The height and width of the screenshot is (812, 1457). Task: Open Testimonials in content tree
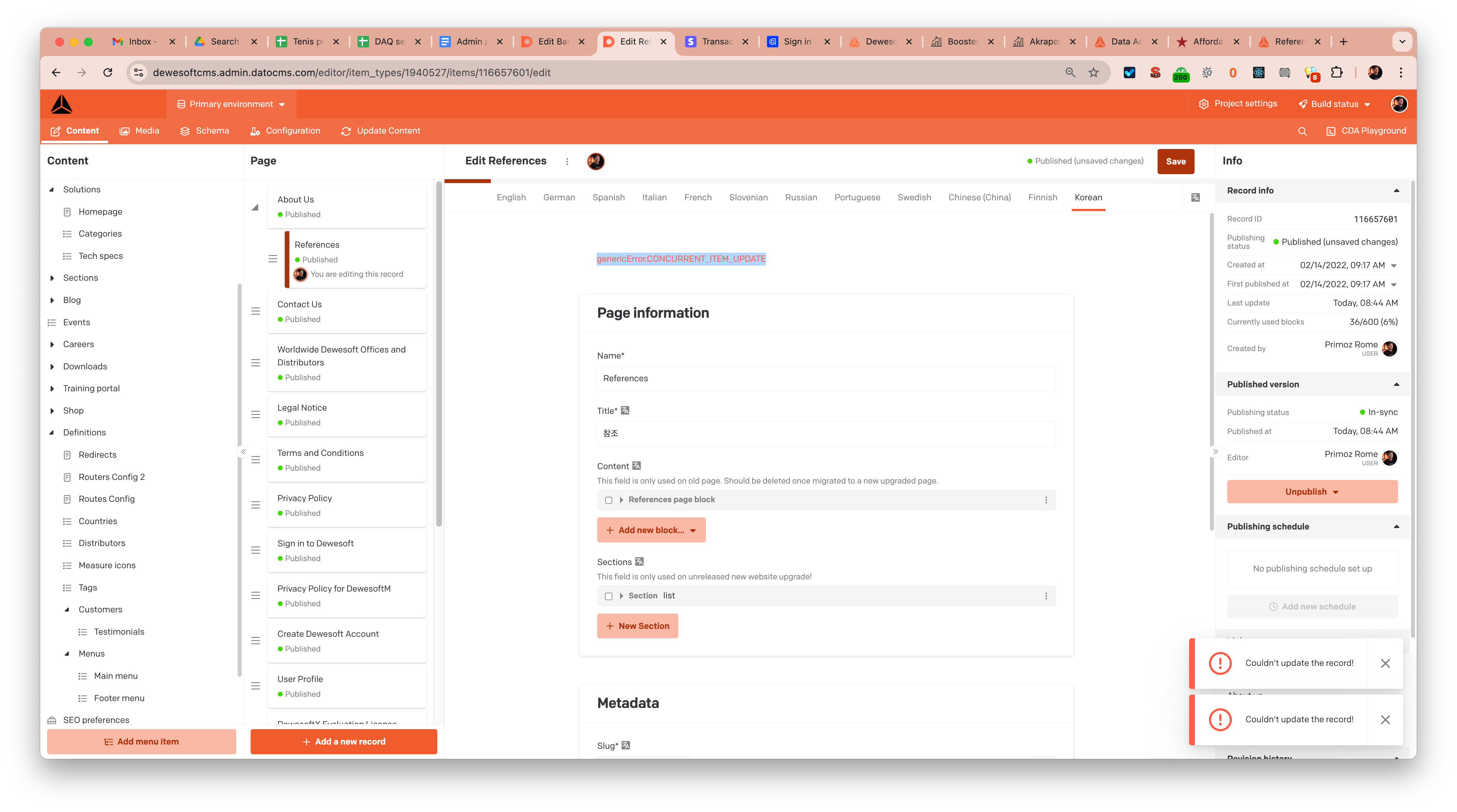(119, 632)
